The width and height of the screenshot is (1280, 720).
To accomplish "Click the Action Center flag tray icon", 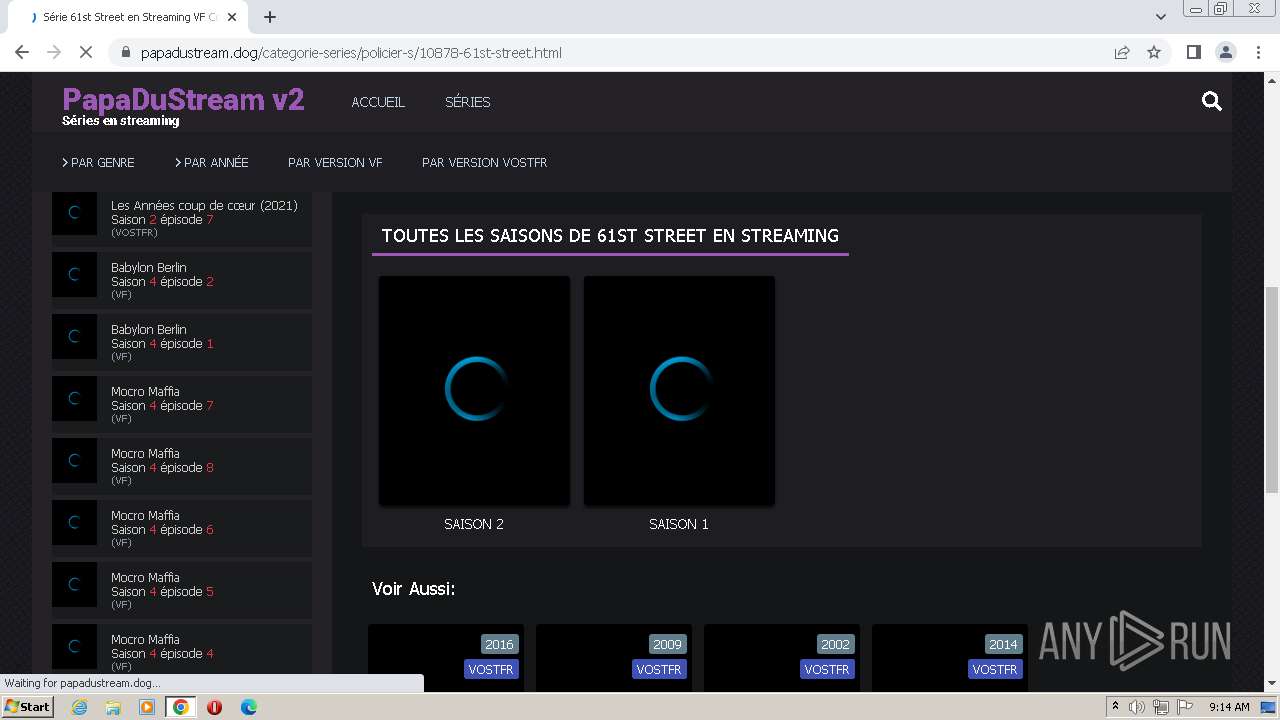I will click(1184, 707).
